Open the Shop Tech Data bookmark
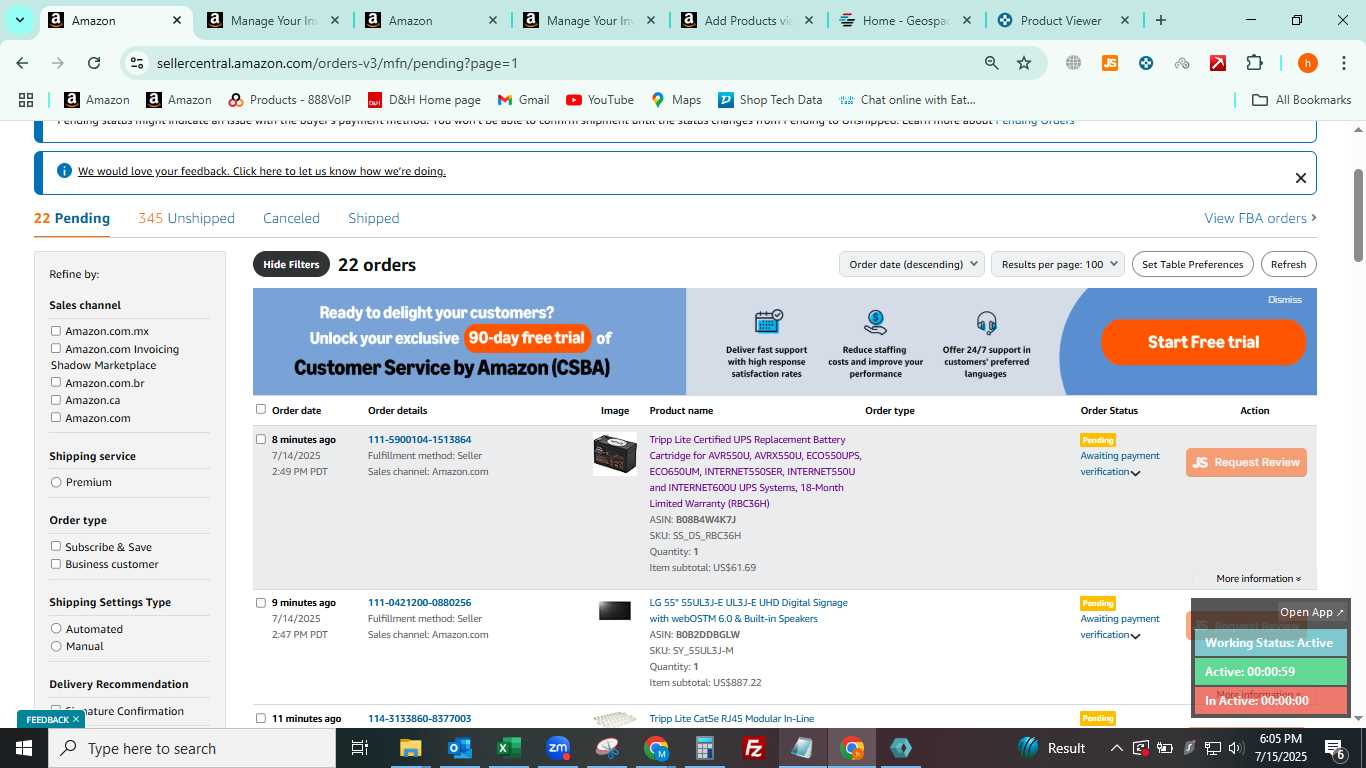The height and width of the screenshot is (768, 1366). coord(770,100)
